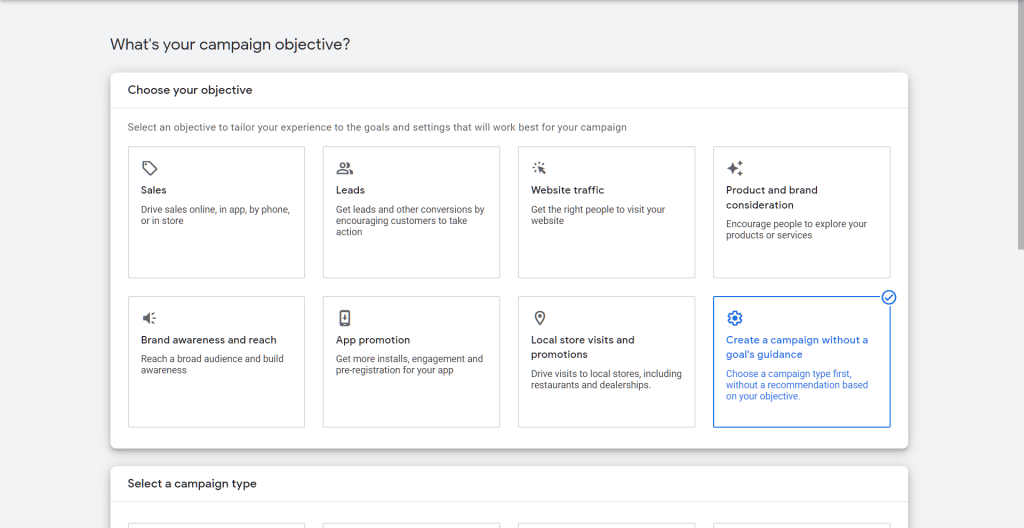This screenshot has width=1024, height=528.
Task: Select "Product and brand consideration" title text
Action: [771, 197]
